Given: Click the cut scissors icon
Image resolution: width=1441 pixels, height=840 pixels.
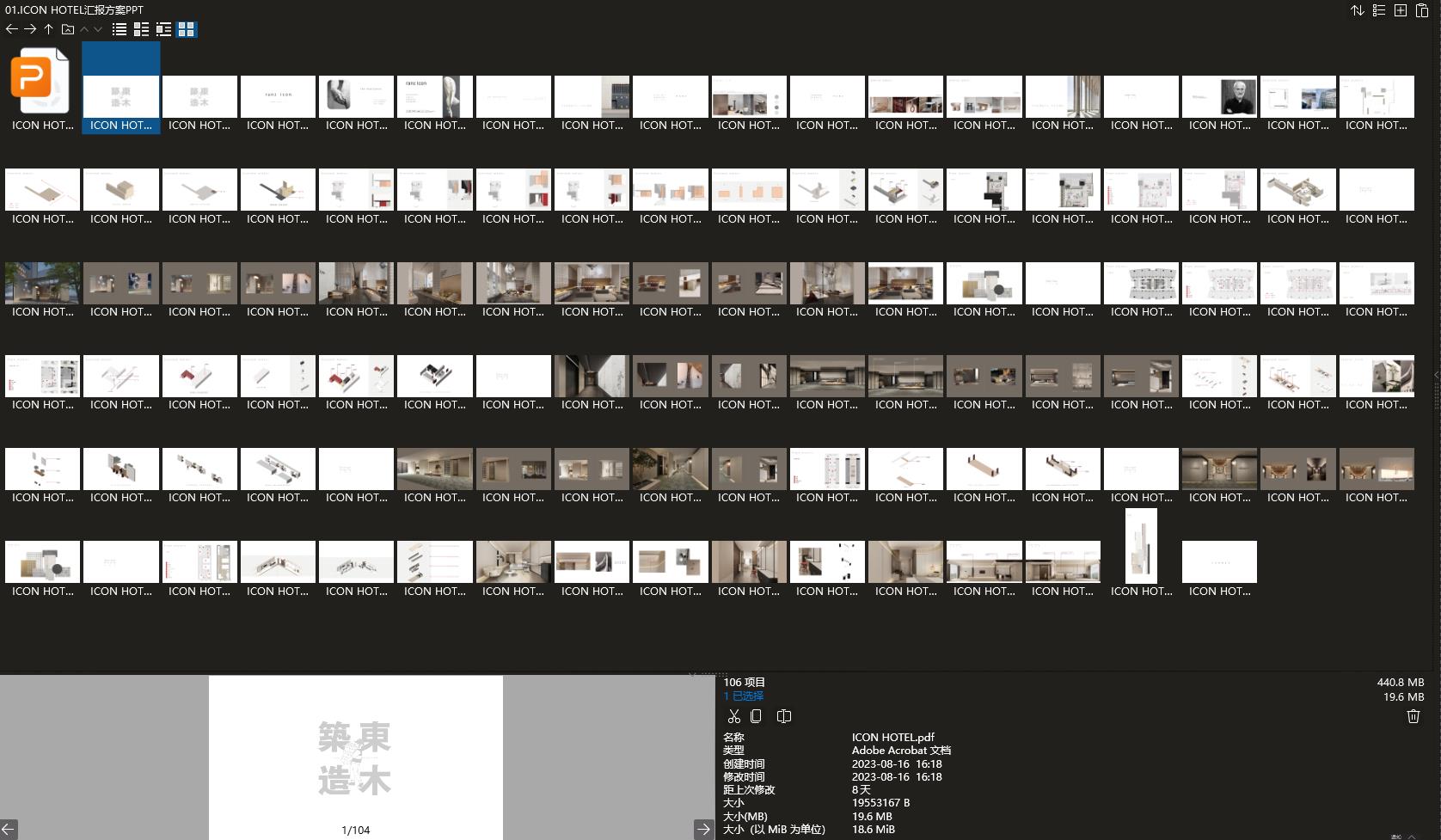Looking at the screenshot, I should point(733,716).
